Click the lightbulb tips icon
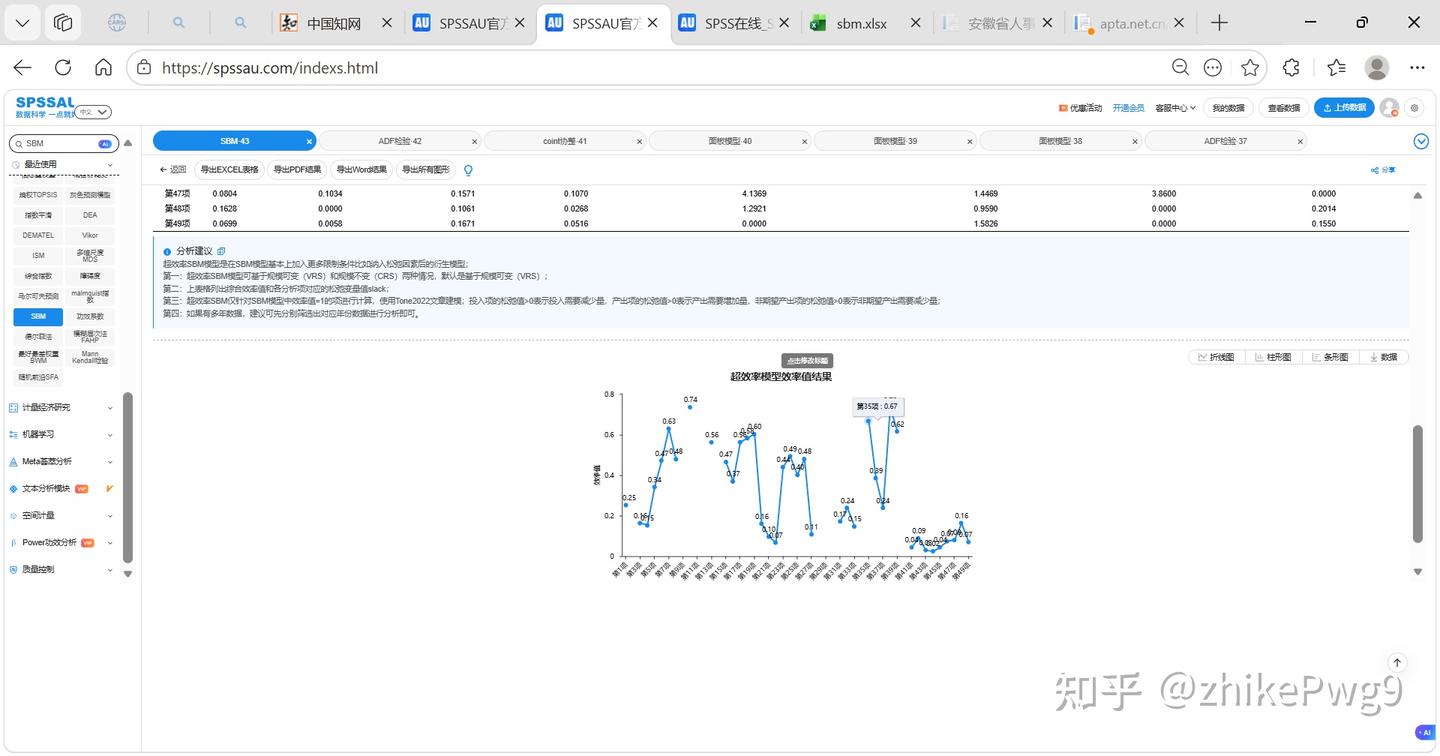Screen dimensions: 1440x756 point(468,170)
